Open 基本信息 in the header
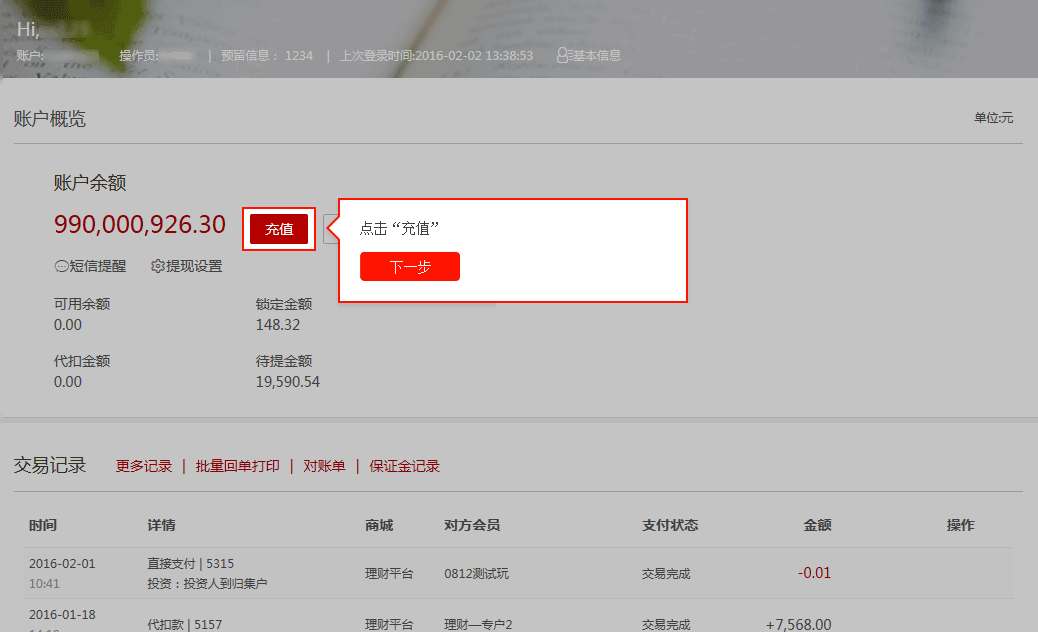 tap(594, 56)
